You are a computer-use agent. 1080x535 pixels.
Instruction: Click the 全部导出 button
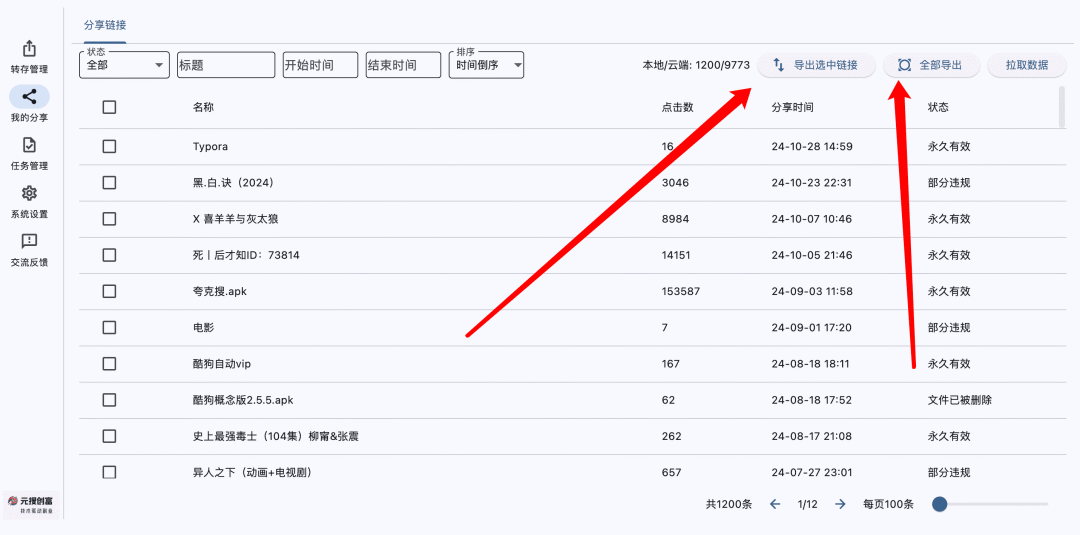pyautogui.click(x=931, y=65)
